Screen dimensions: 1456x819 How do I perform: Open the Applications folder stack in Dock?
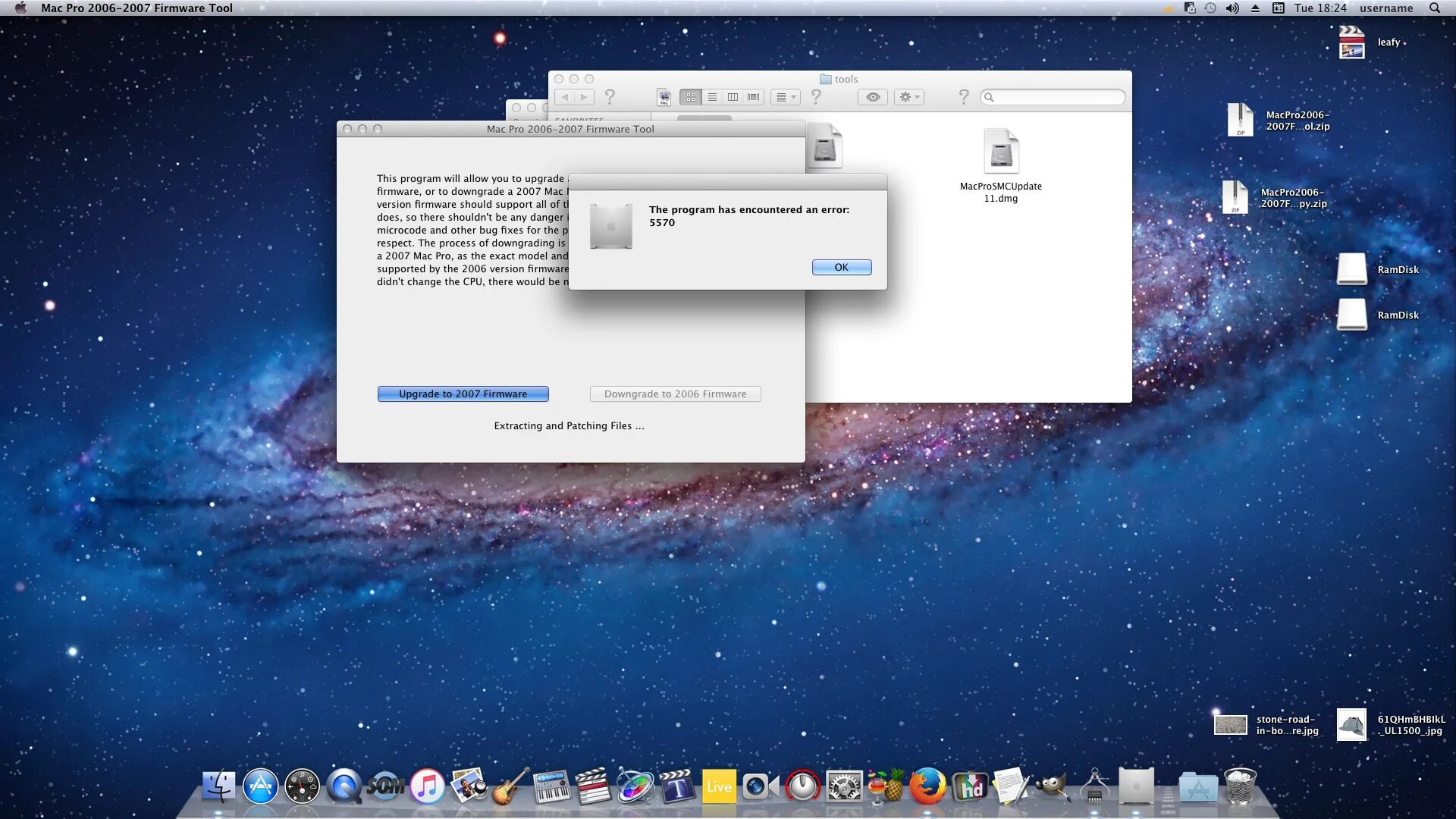(1198, 786)
